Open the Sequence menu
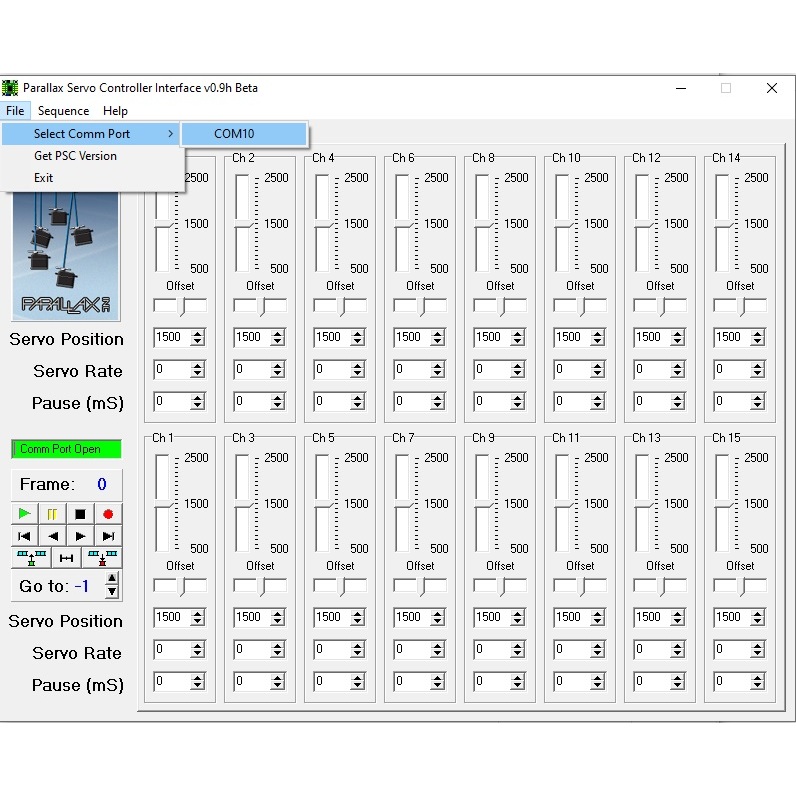Image resolution: width=796 pixels, height=796 pixels. coord(63,111)
